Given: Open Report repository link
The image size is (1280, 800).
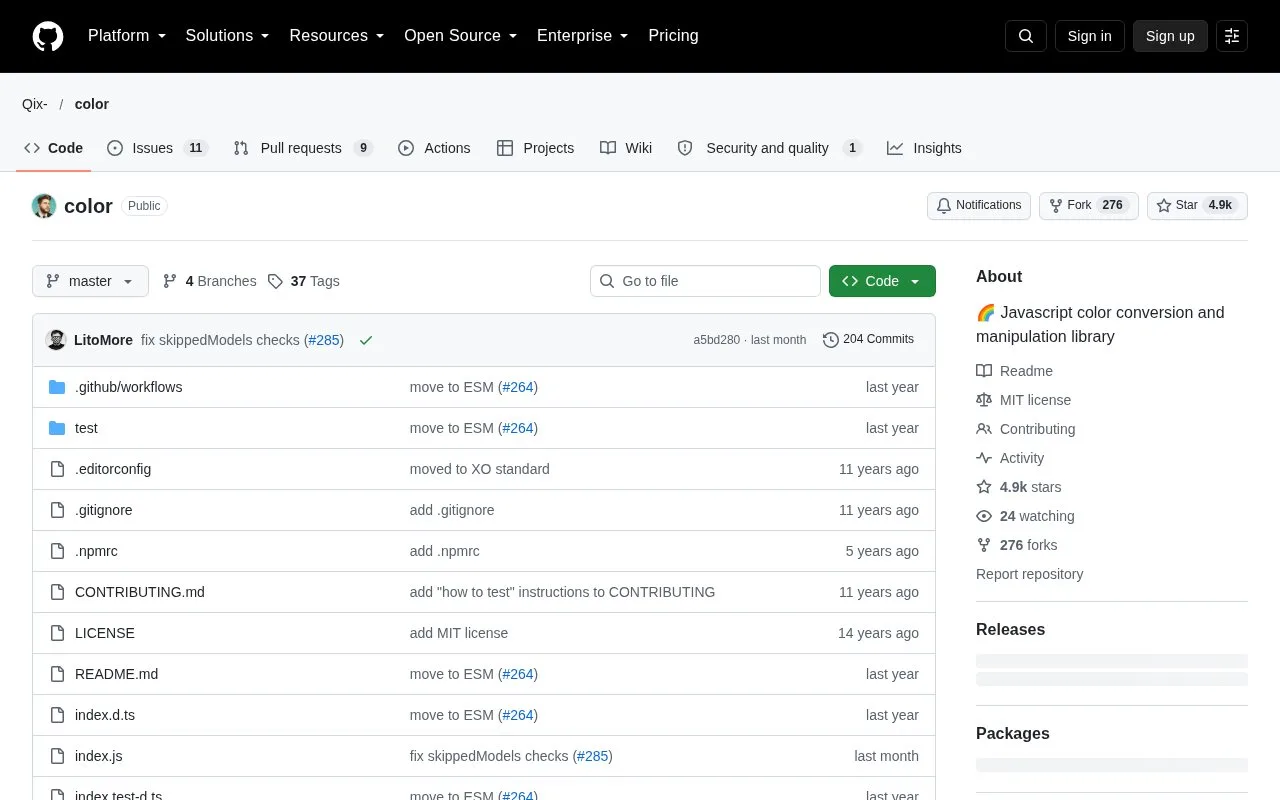Looking at the screenshot, I should tap(1029, 574).
